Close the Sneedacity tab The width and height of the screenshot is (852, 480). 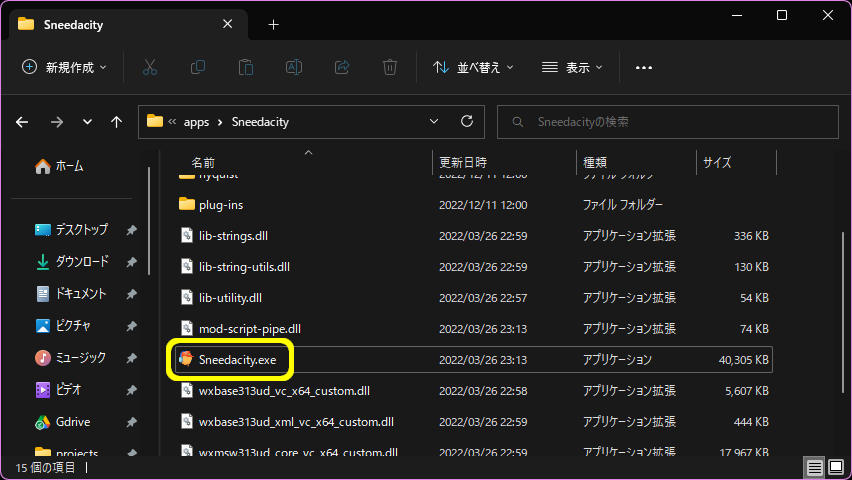228,24
